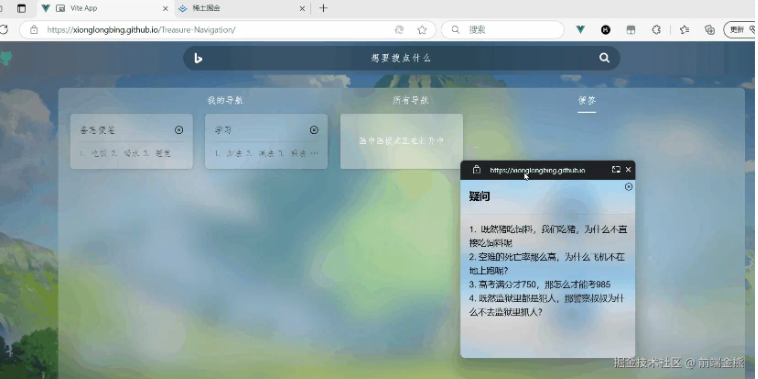758x379 pixels.
Task: Close the Vite App browser tab
Action: click(x=165, y=9)
